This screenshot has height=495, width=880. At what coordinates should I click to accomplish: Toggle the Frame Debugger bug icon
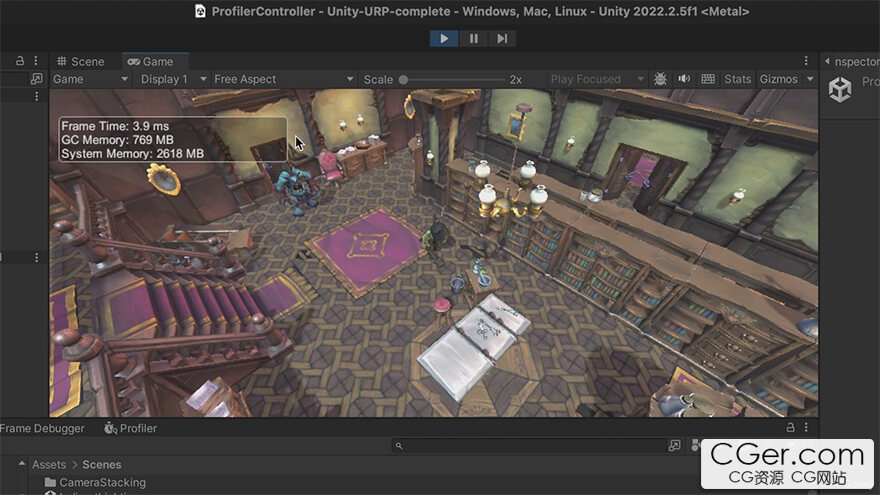tap(660, 79)
